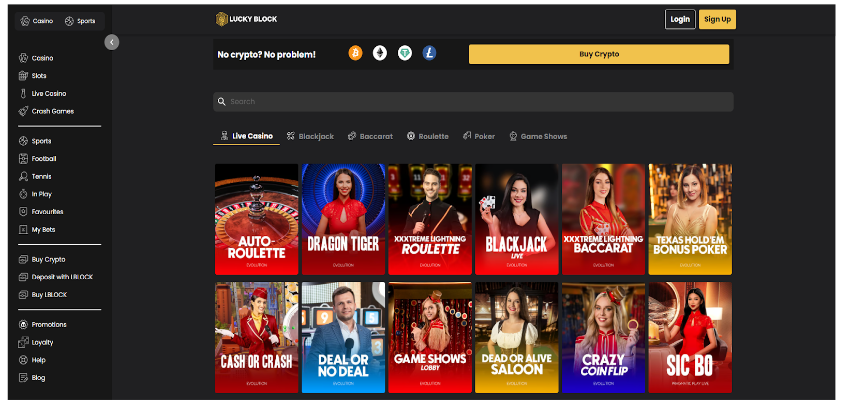851x402 pixels.
Task: Click the Tether coin icon
Action: pyautogui.click(x=405, y=53)
